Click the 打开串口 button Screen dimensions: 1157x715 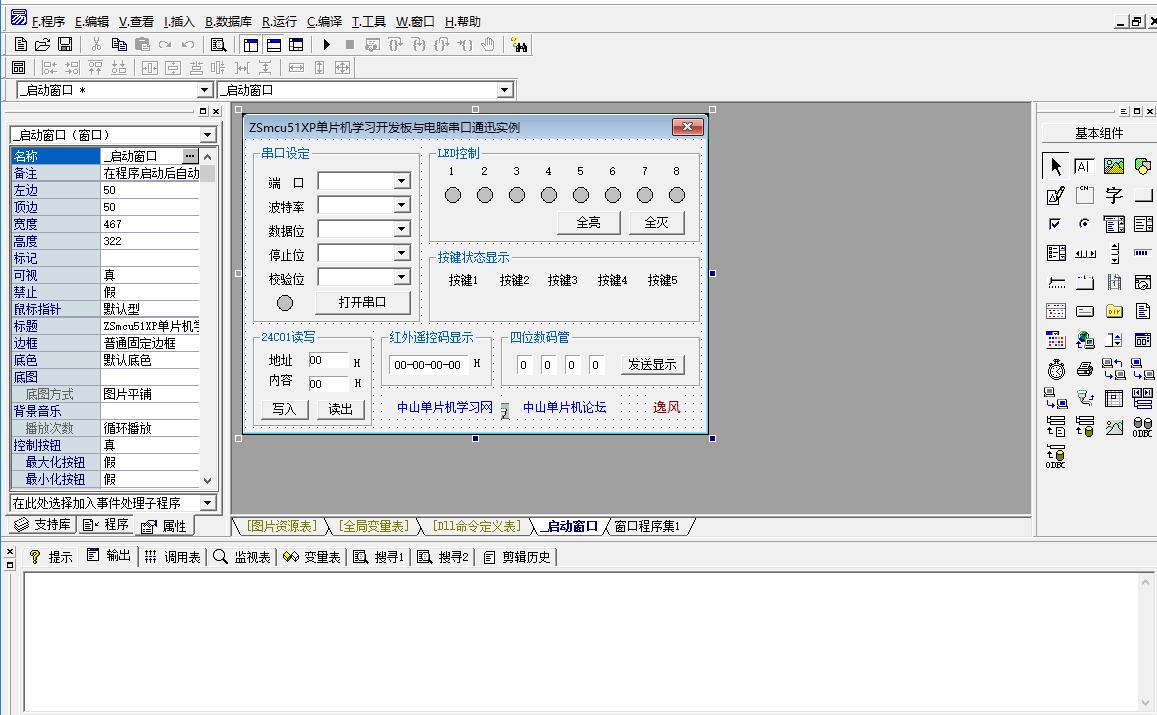(362, 302)
